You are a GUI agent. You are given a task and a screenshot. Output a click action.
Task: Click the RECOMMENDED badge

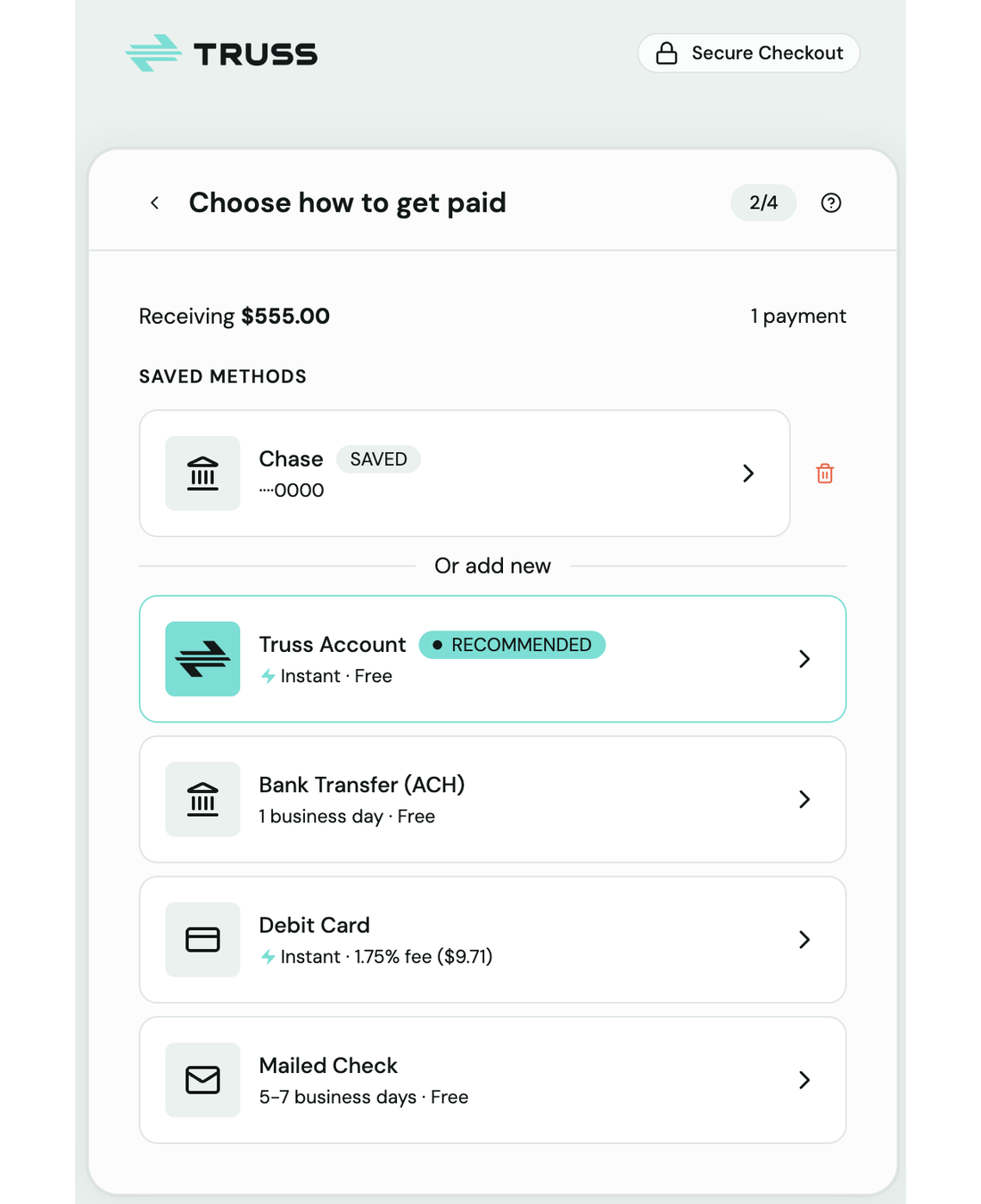pos(512,645)
